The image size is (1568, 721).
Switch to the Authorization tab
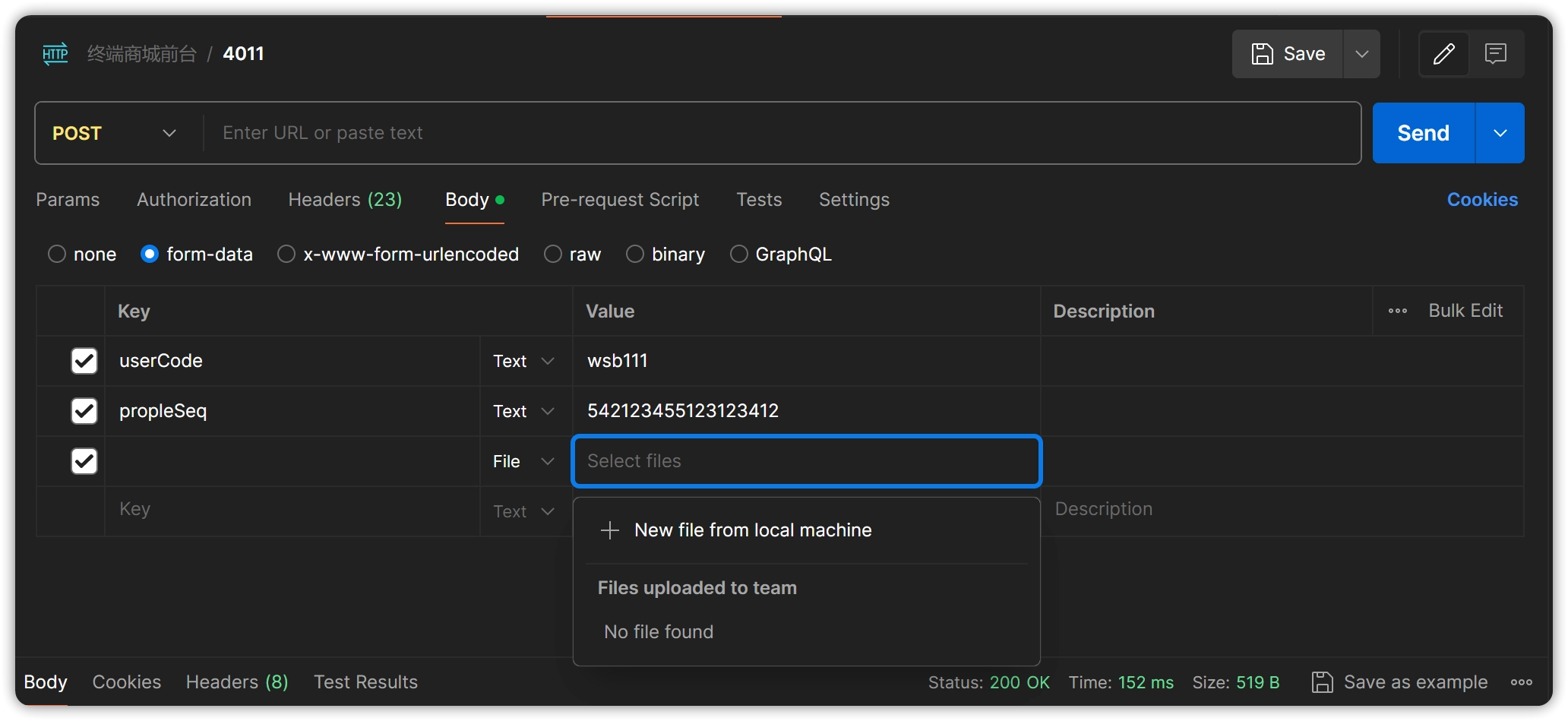coord(194,200)
